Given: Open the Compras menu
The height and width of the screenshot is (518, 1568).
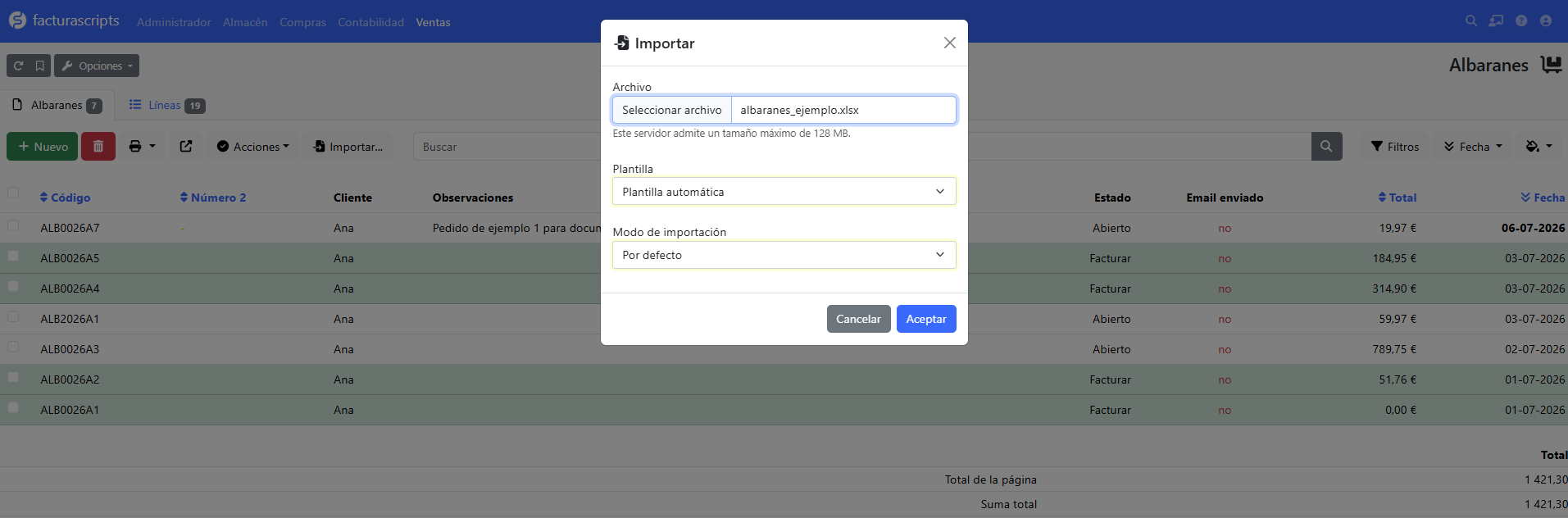Looking at the screenshot, I should pos(302,22).
